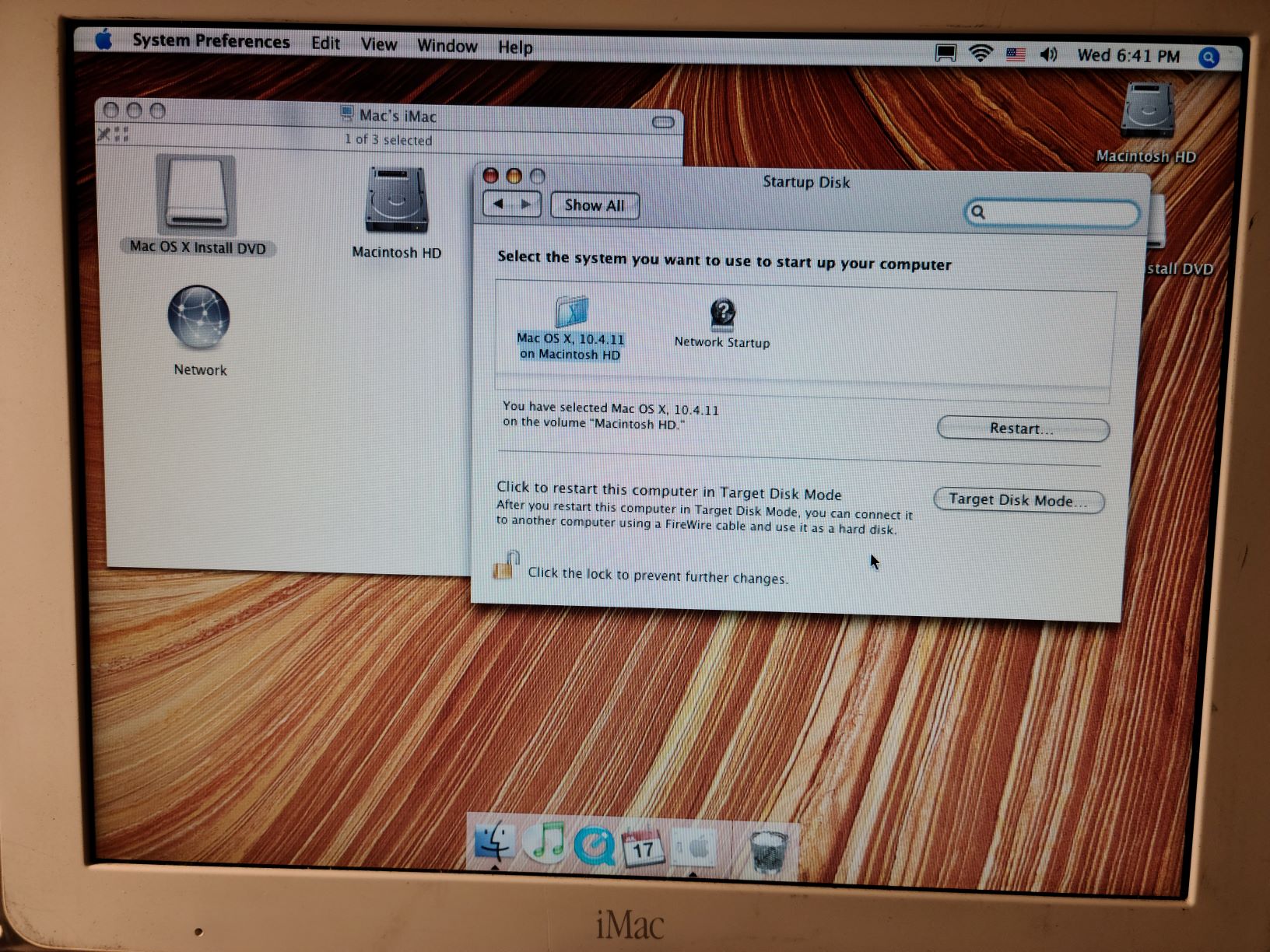Select Mac OS X 10.4.11 startup system
The height and width of the screenshot is (952, 1270).
pyautogui.click(x=570, y=328)
